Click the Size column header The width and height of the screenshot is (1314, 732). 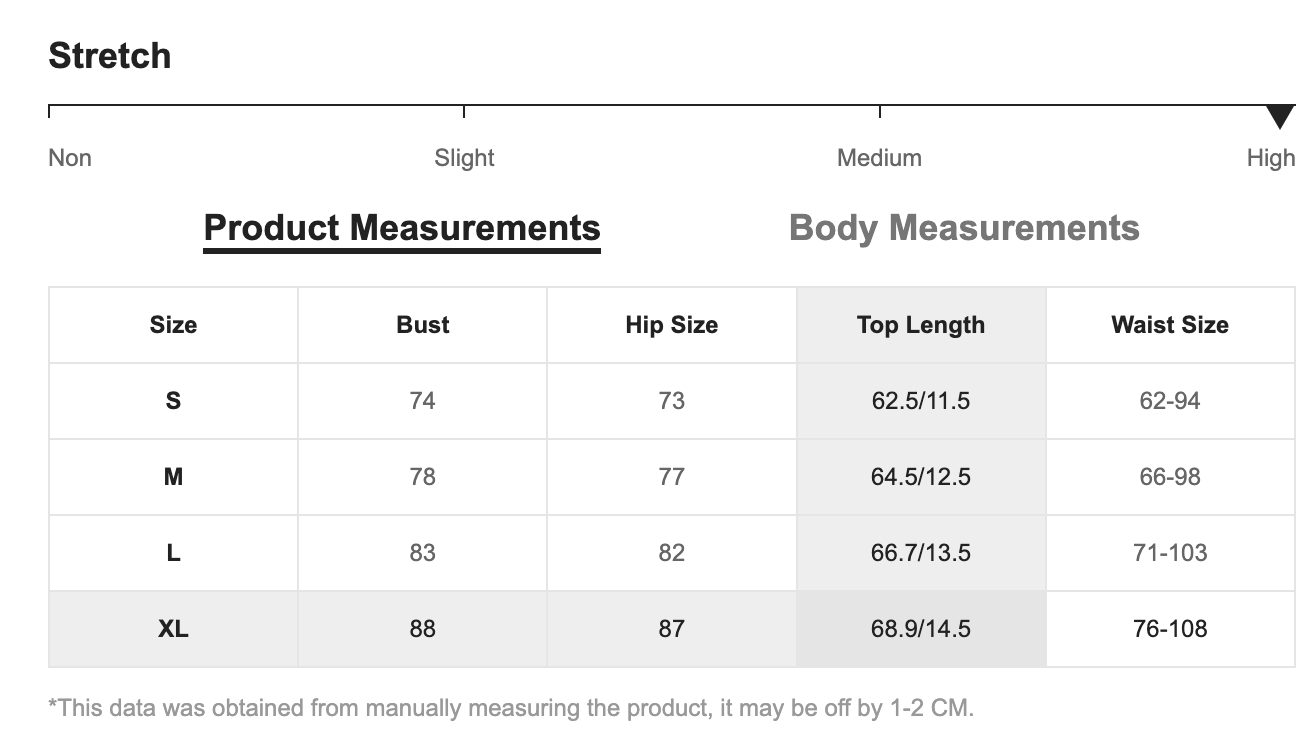point(173,325)
